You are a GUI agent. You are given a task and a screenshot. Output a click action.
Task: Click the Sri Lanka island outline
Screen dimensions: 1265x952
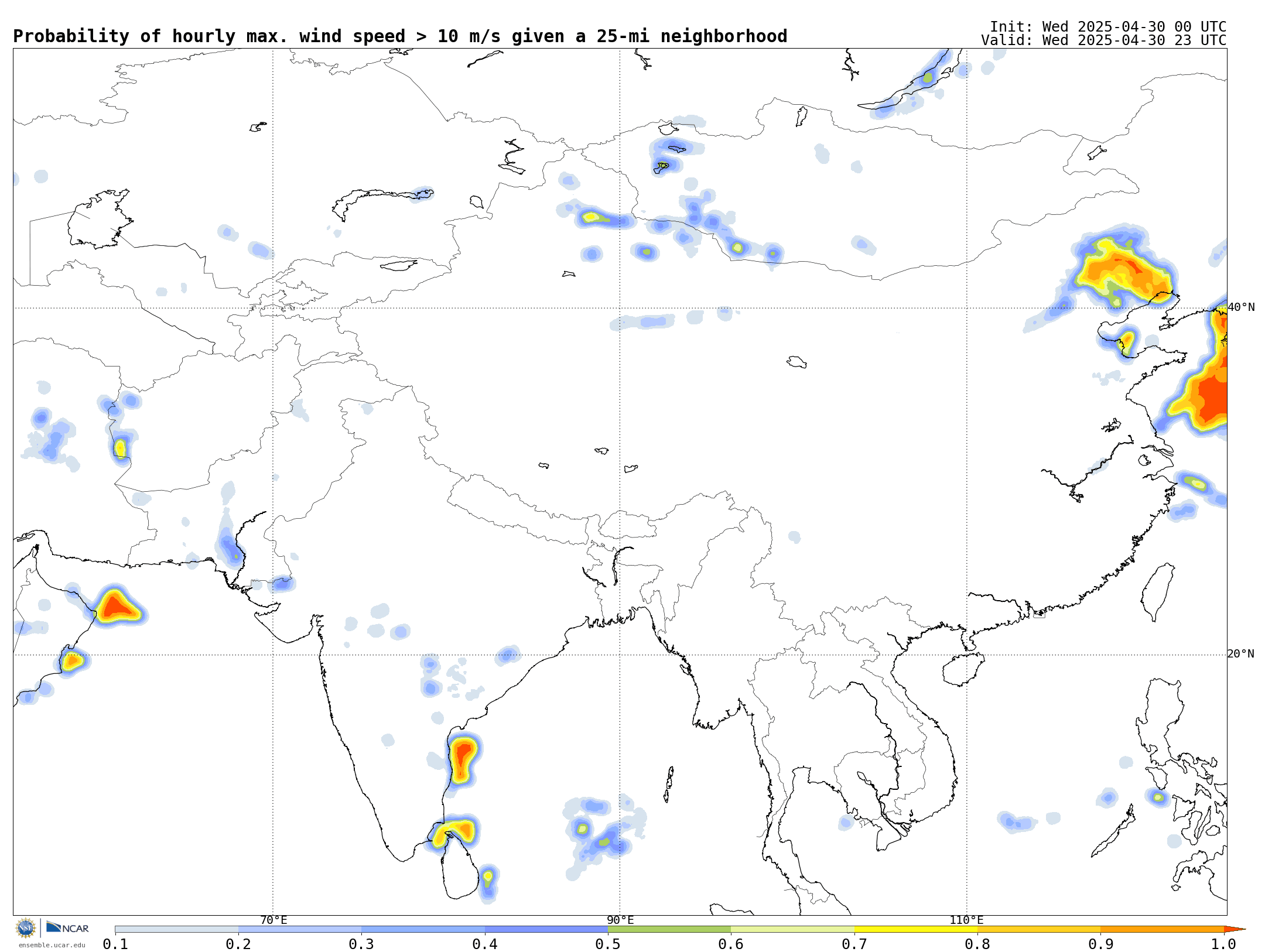click(460, 867)
